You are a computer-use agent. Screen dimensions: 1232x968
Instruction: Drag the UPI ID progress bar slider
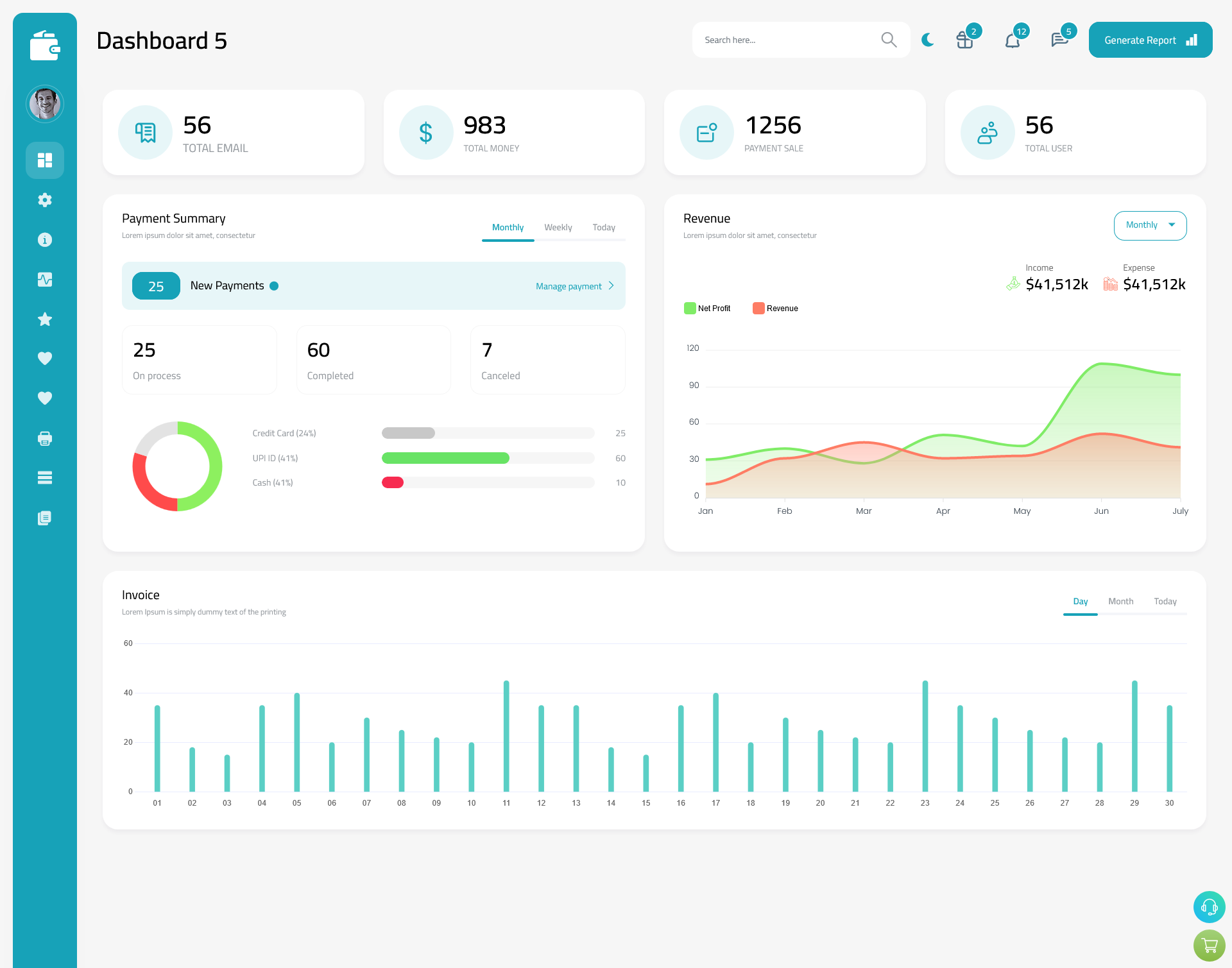point(488,458)
